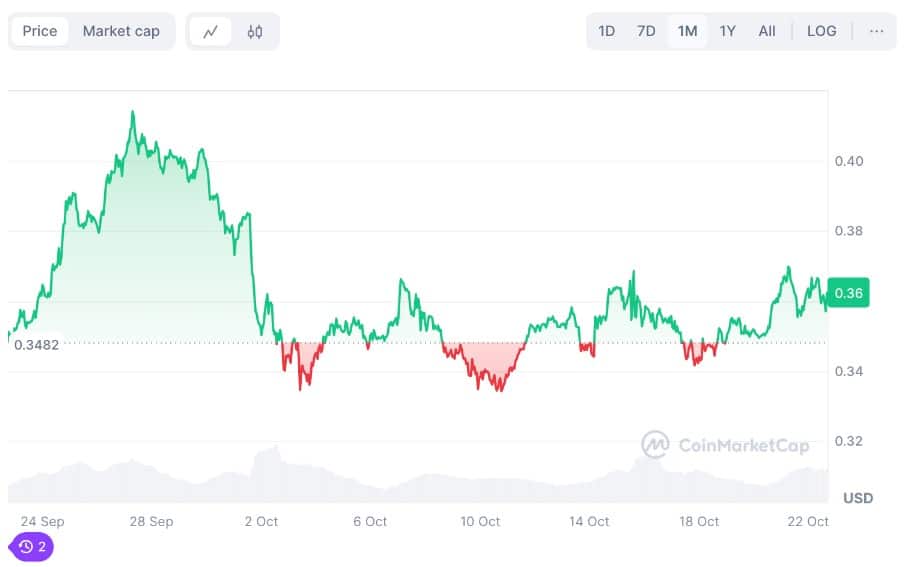Select the line chart view icon

(x=211, y=31)
